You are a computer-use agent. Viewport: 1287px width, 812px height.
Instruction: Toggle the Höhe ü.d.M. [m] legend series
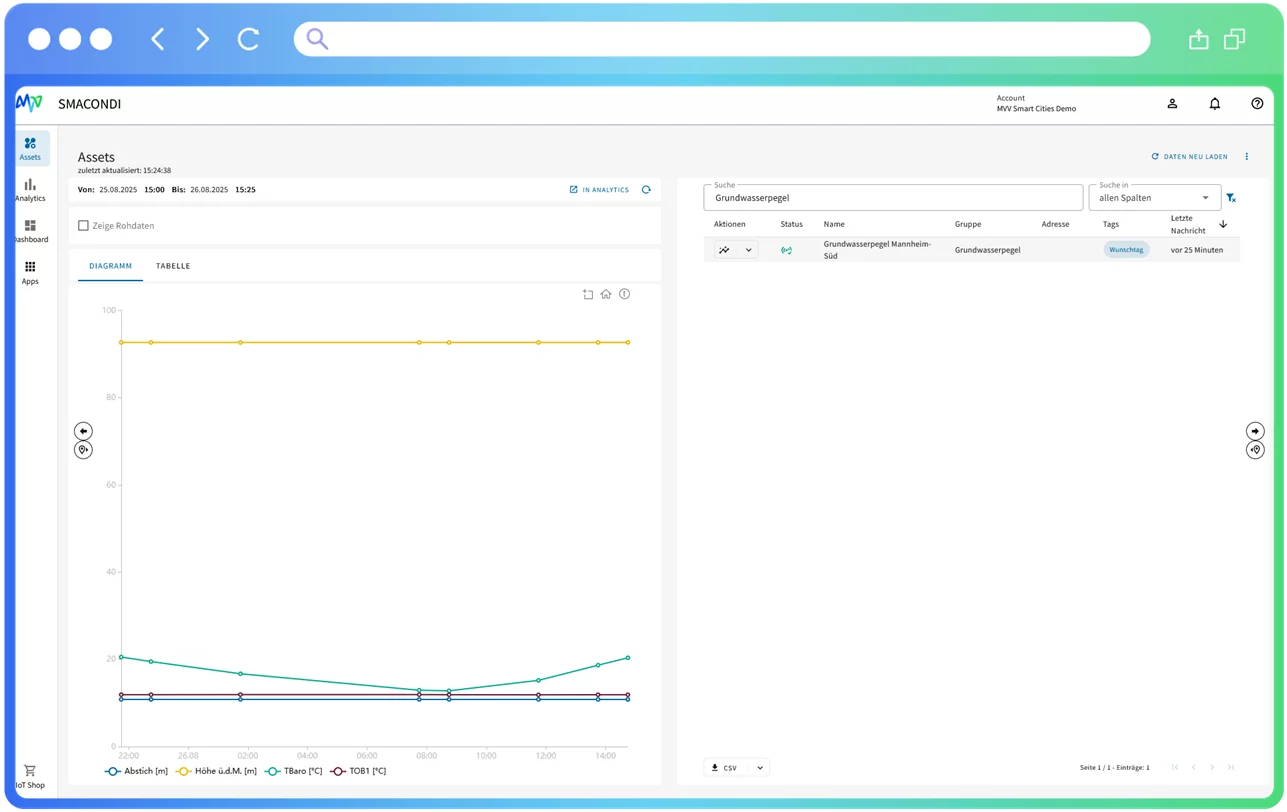(x=216, y=772)
